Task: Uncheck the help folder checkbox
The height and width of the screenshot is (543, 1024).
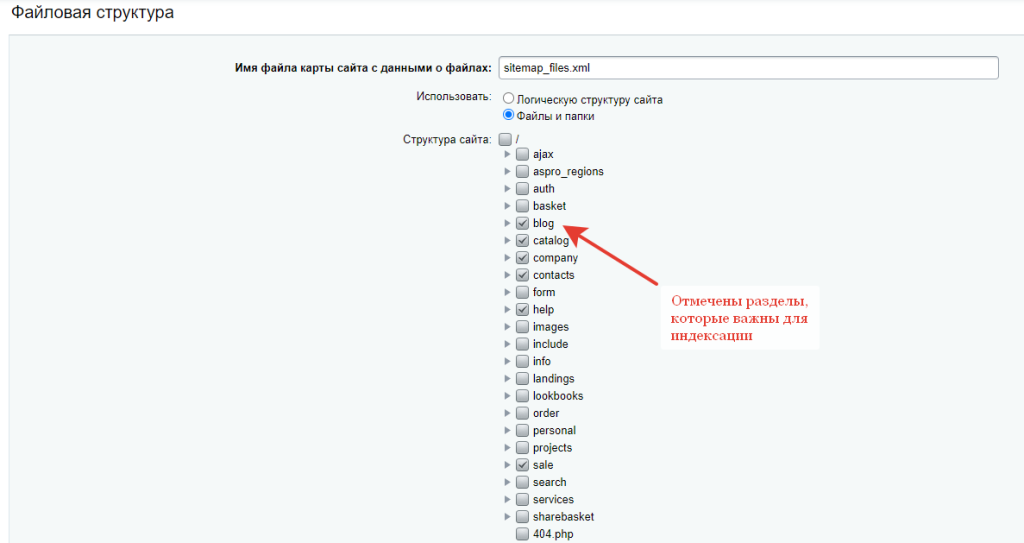Action: click(522, 310)
